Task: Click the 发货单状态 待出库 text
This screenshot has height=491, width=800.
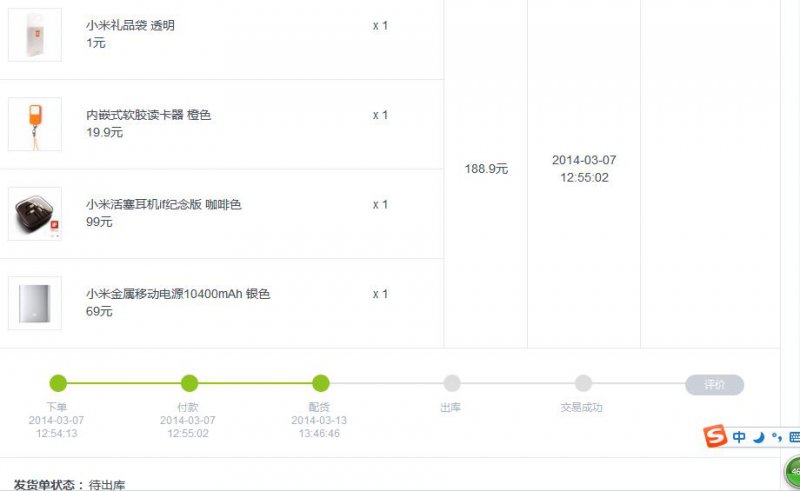Action: 69,484
